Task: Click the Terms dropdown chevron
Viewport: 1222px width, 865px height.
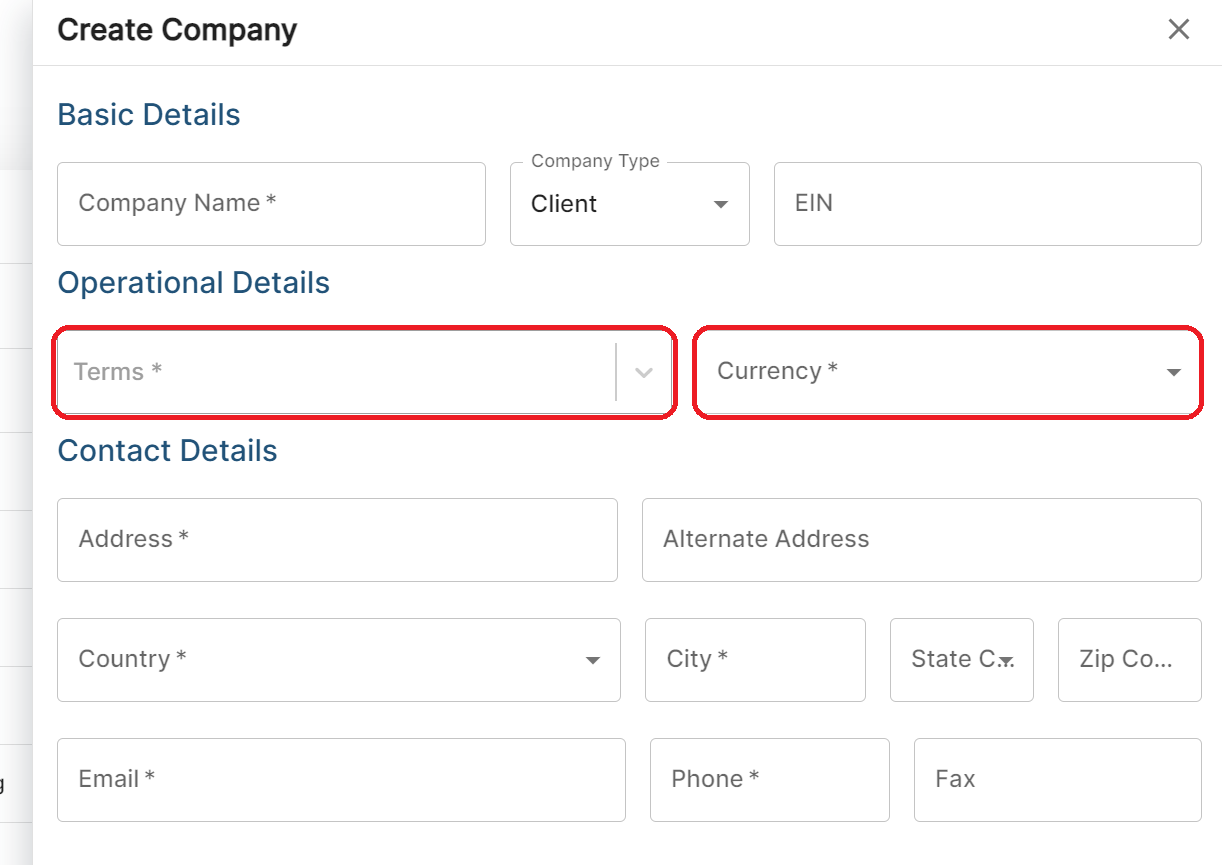Action: pyautogui.click(x=643, y=371)
